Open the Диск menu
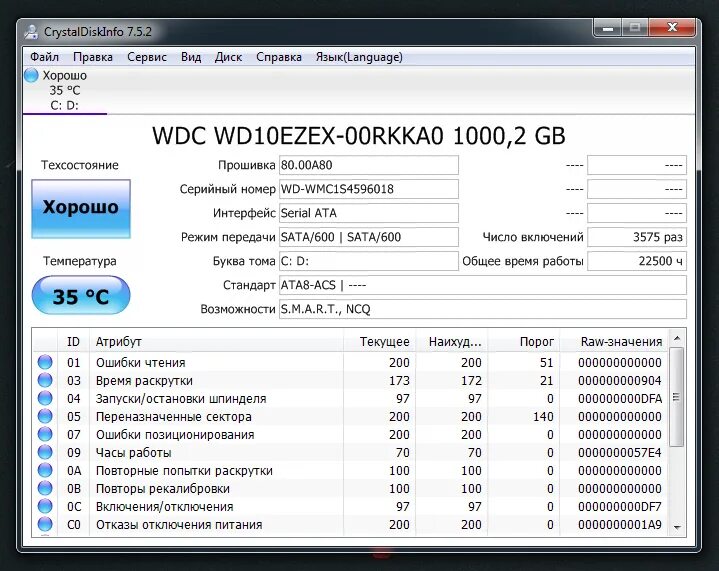The width and height of the screenshot is (719, 571). pyautogui.click(x=228, y=57)
